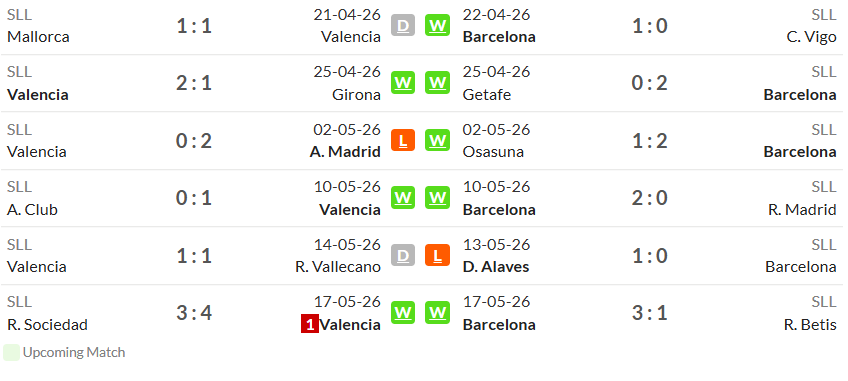Viewport: 848px width, 381px height.
Task: Click the green W badge for Barcelona vs C. Vigo
Action: coord(438,25)
